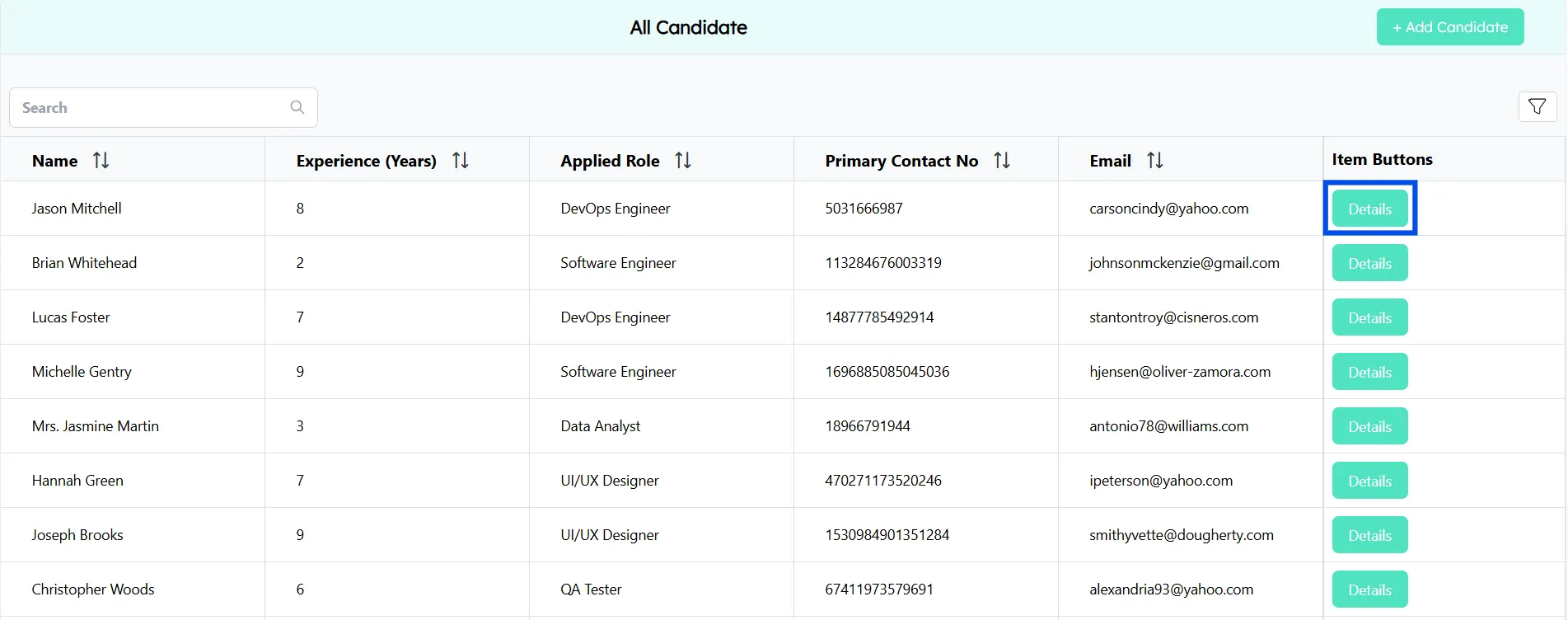Click the name Christopher Woods
This screenshot has width=1568, height=620.
pos(93,589)
